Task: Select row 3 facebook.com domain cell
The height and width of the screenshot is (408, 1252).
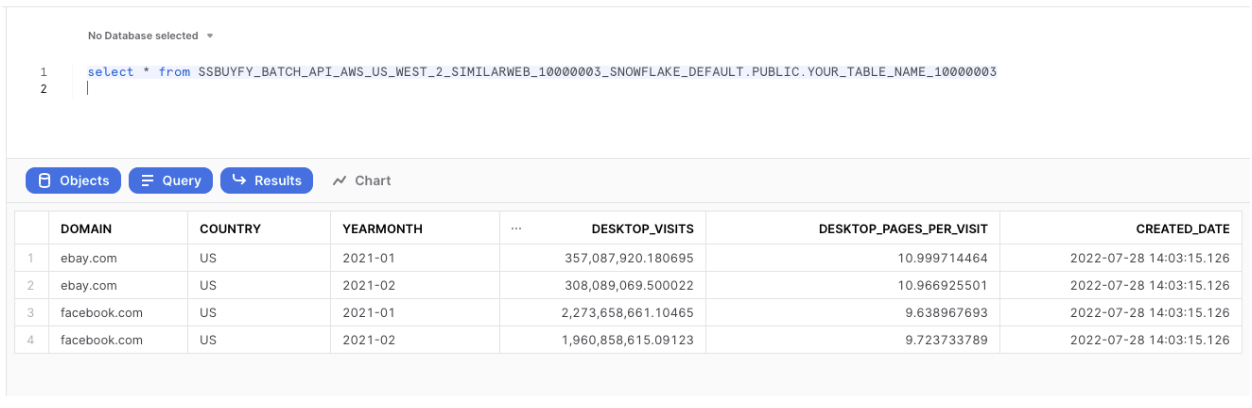Action: coord(101,313)
